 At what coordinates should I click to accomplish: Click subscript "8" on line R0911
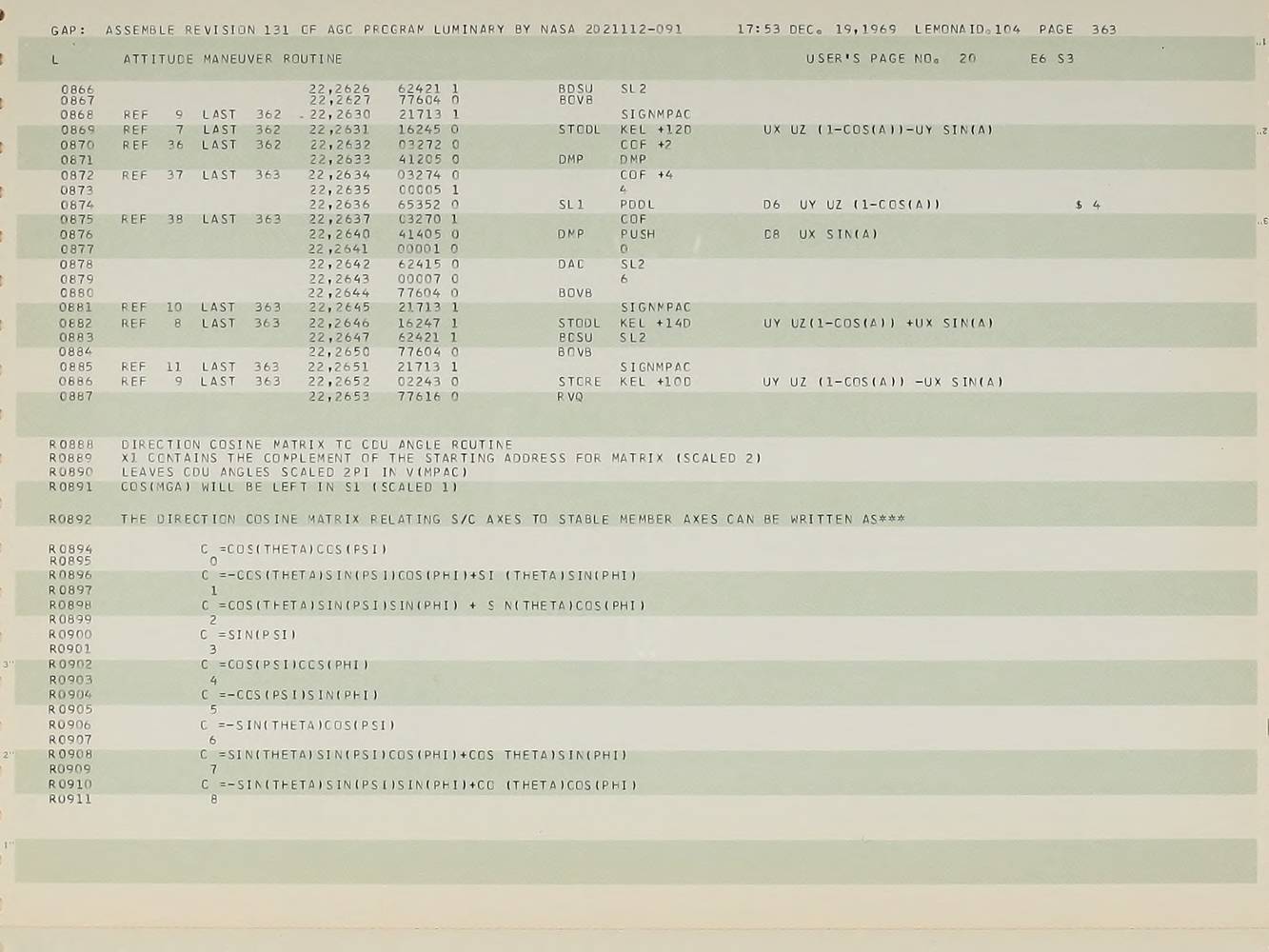point(214,800)
